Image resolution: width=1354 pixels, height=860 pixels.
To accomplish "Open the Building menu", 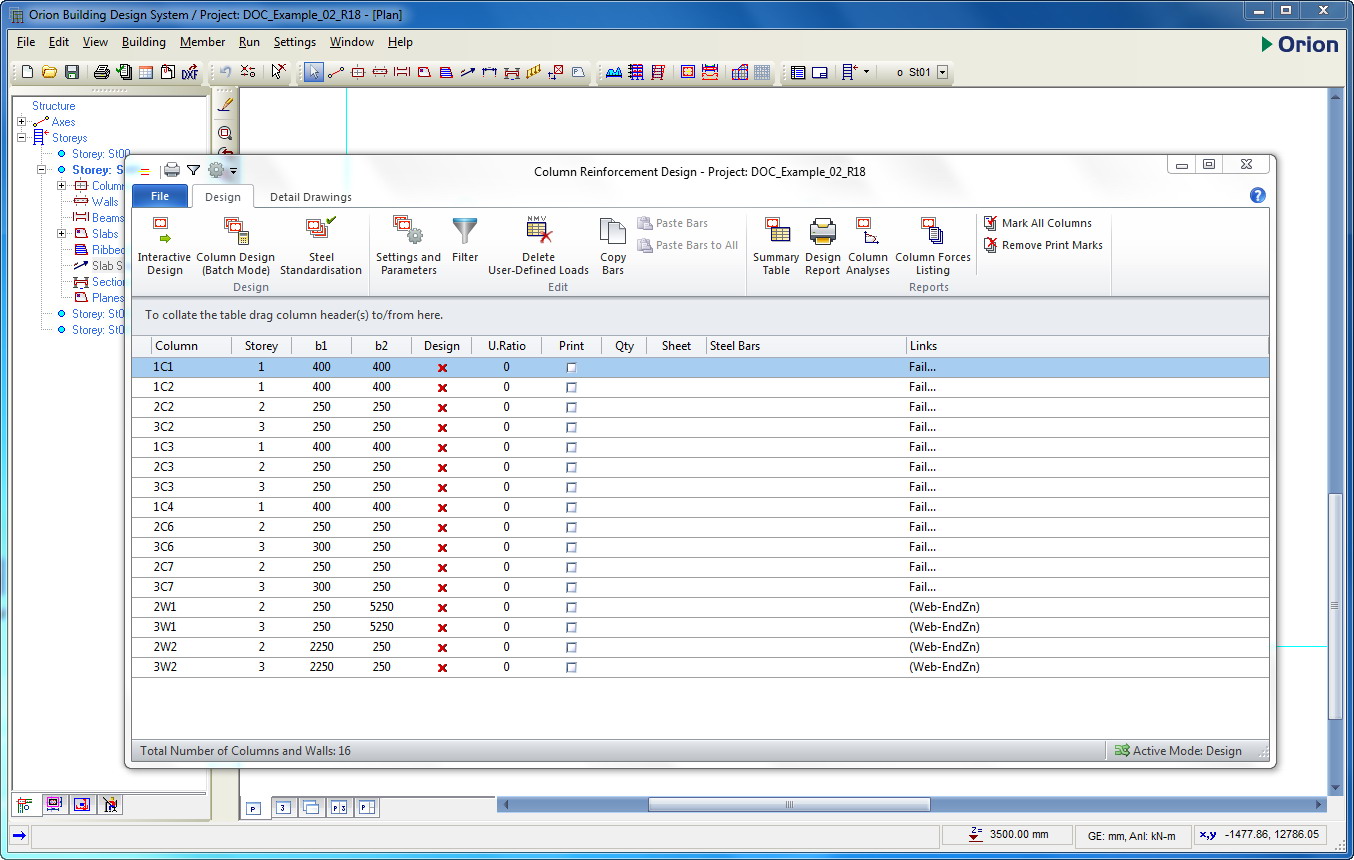I will tap(144, 42).
